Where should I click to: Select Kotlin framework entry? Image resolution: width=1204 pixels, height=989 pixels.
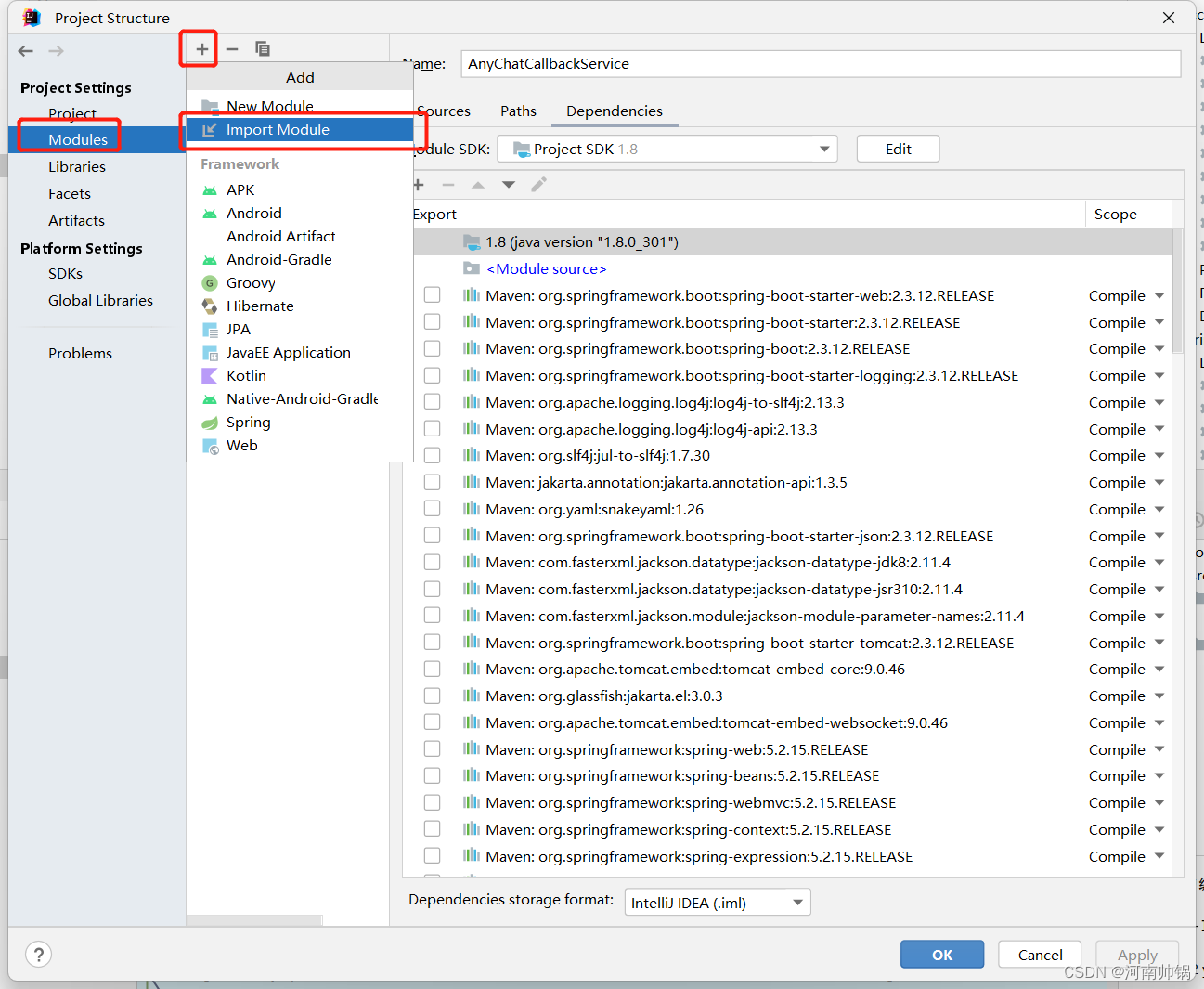[x=300, y=375]
